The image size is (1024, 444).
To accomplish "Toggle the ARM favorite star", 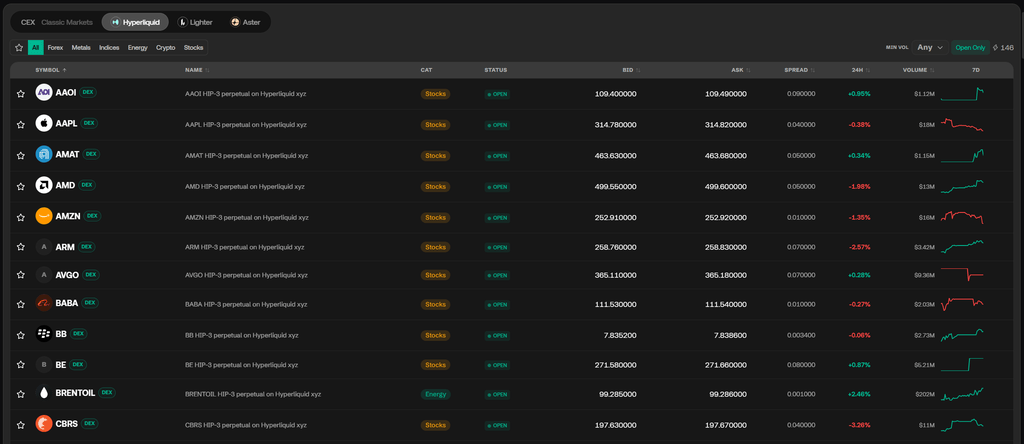I will click(x=20, y=247).
